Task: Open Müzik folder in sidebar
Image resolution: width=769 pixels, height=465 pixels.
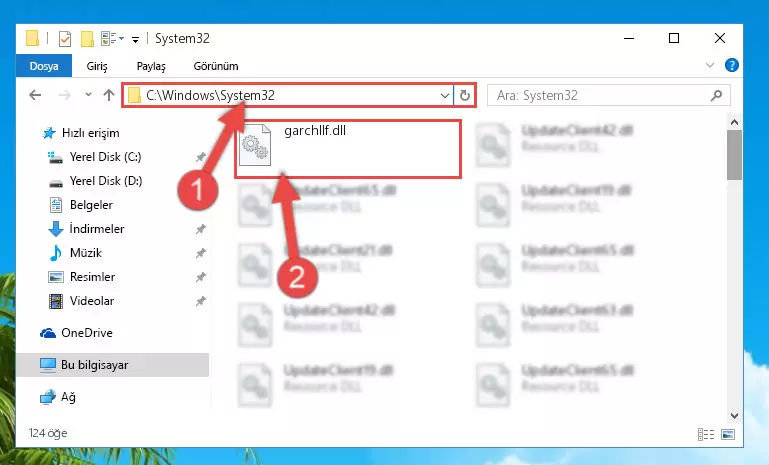Action: tap(76, 253)
